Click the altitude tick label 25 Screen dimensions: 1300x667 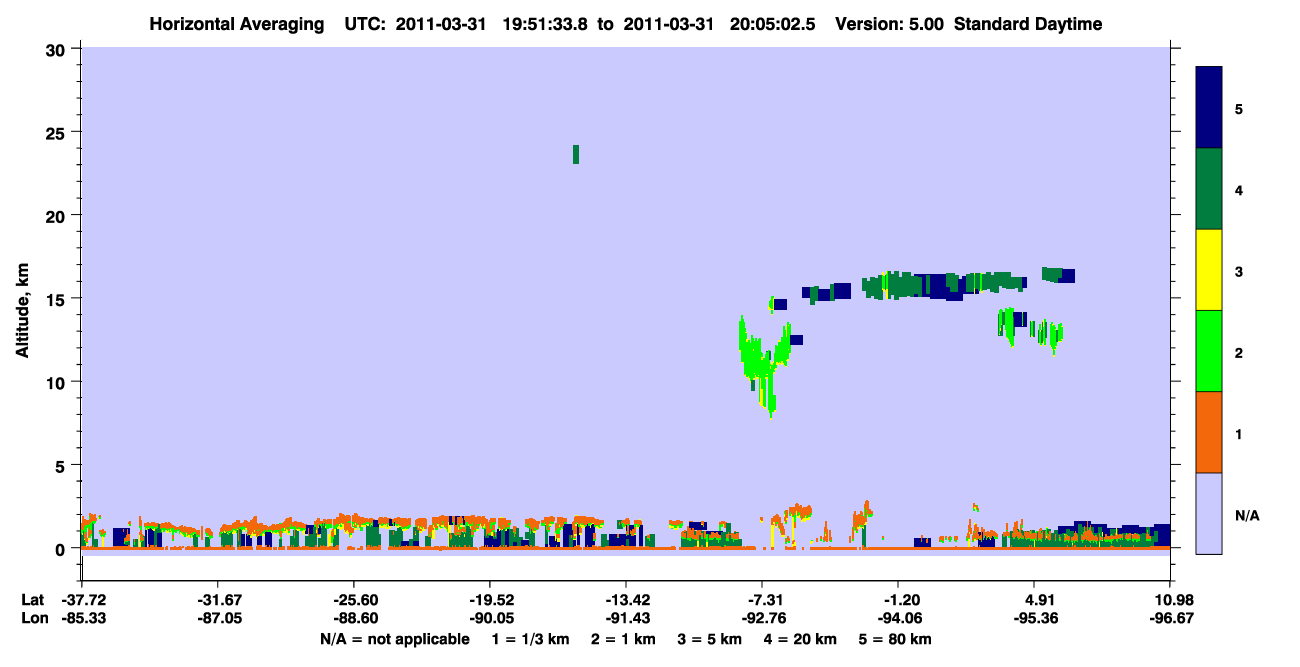58,132
